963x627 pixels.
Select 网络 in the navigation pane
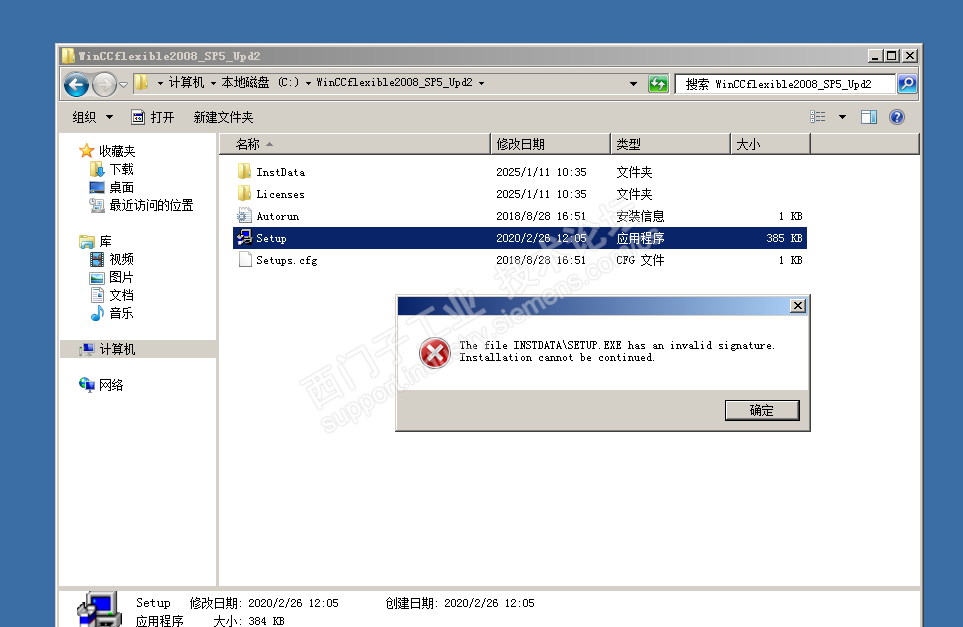[111, 385]
